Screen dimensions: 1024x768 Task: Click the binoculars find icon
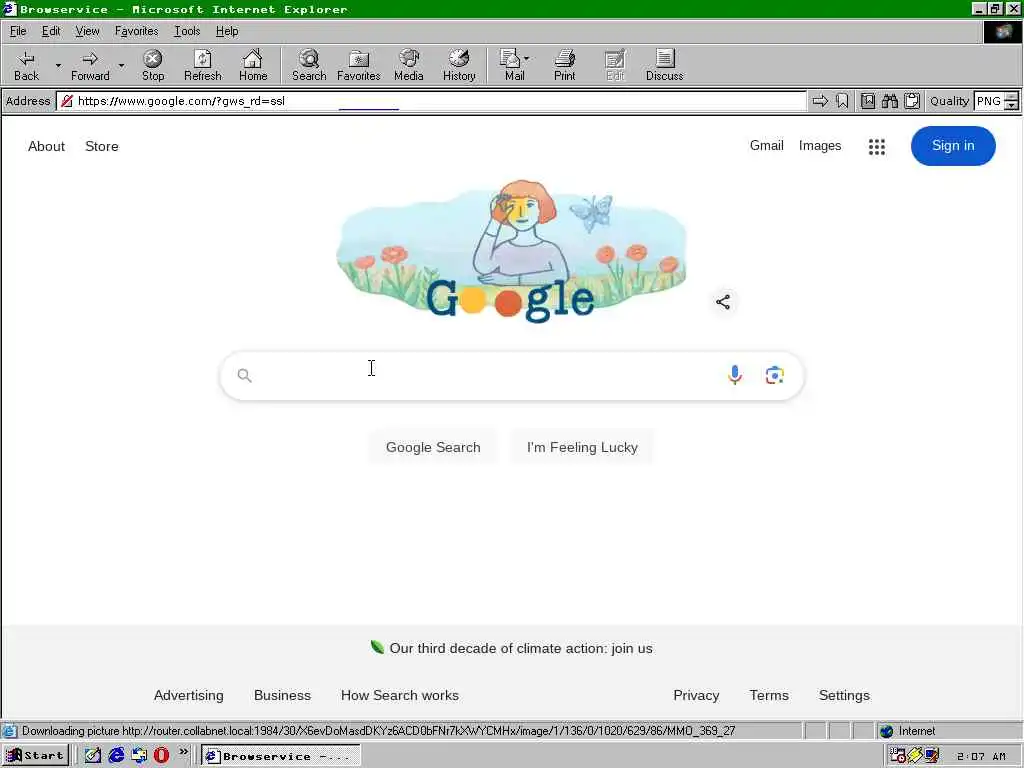pyautogui.click(x=889, y=101)
